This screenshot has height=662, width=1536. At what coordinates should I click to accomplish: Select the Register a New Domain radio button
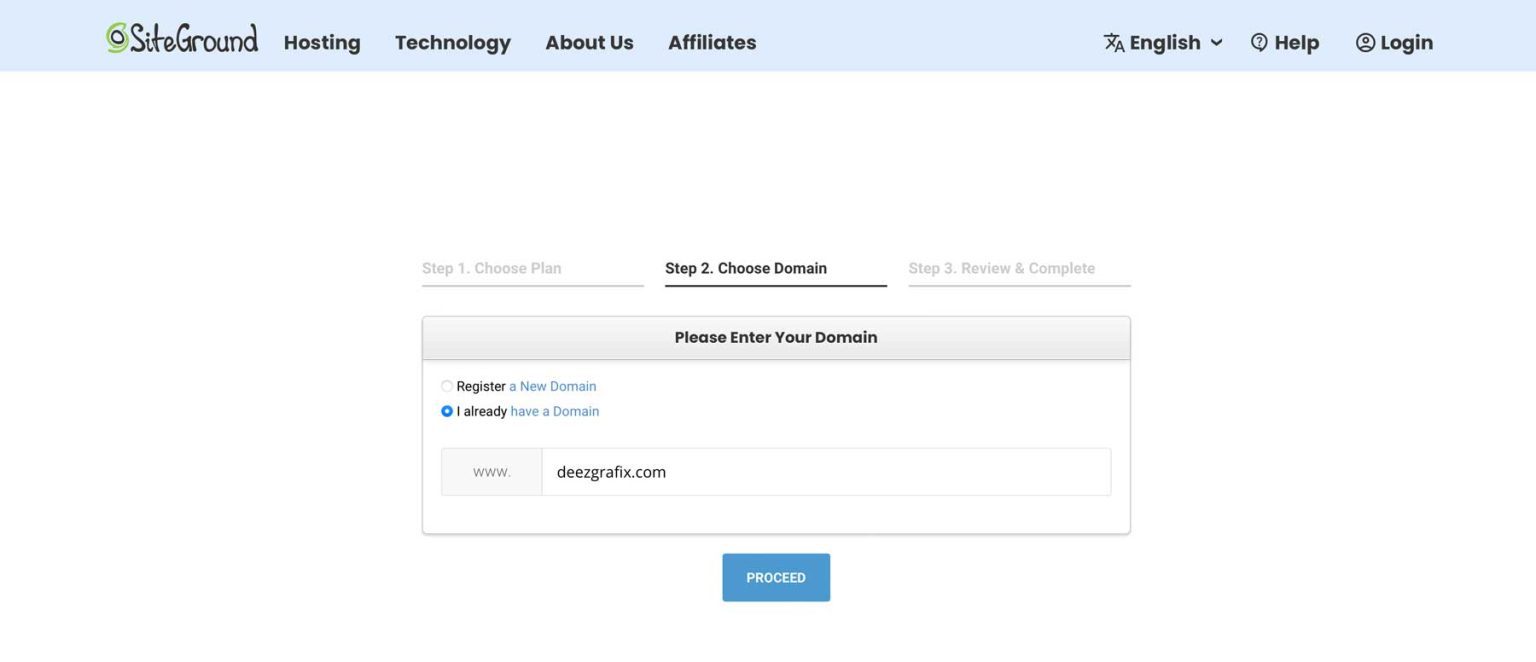[x=446, y=385]
